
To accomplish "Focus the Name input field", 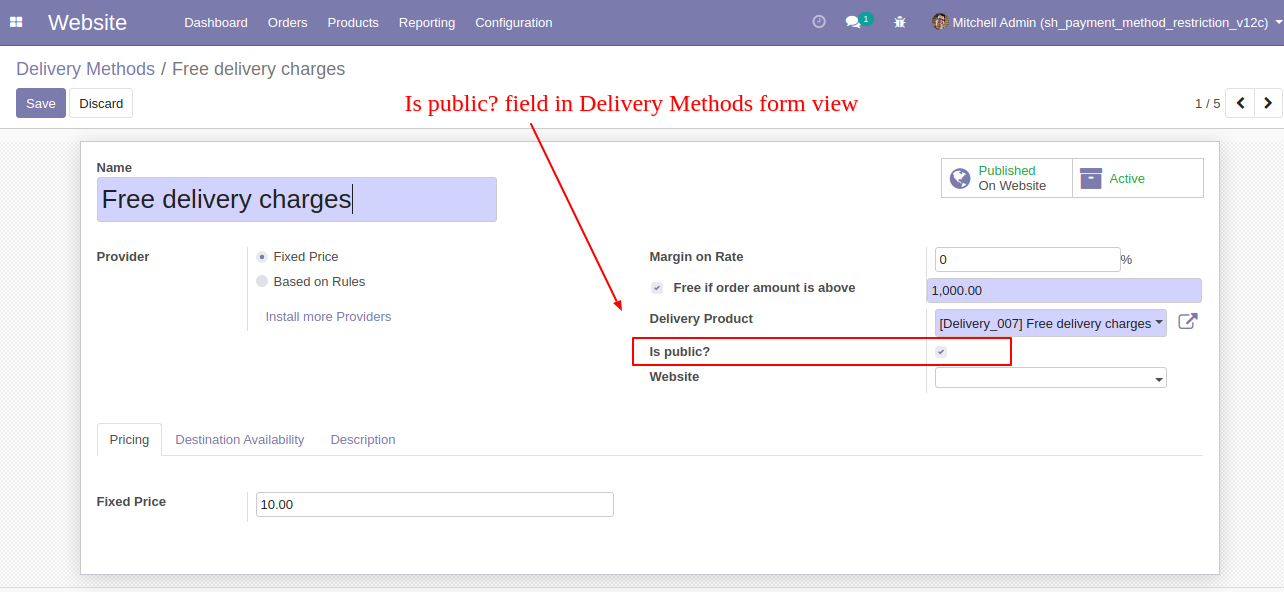I will 297,199.
